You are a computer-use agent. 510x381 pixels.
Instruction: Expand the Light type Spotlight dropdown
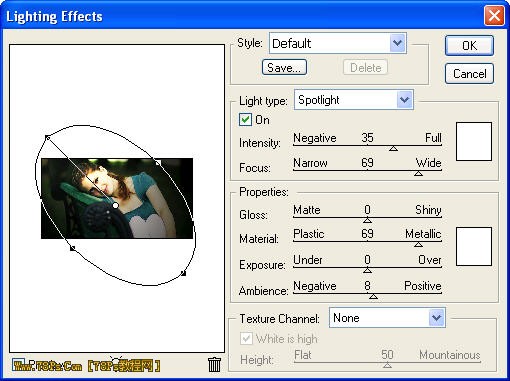[x=354, y=99]
